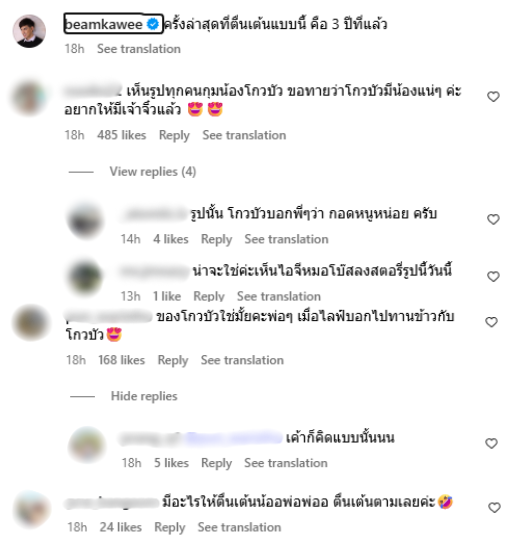Image resolution: width=528 pixels, height=546 pixels.
Task: Collapse thread with Hide replies
Action: click(x=144, y=396)
